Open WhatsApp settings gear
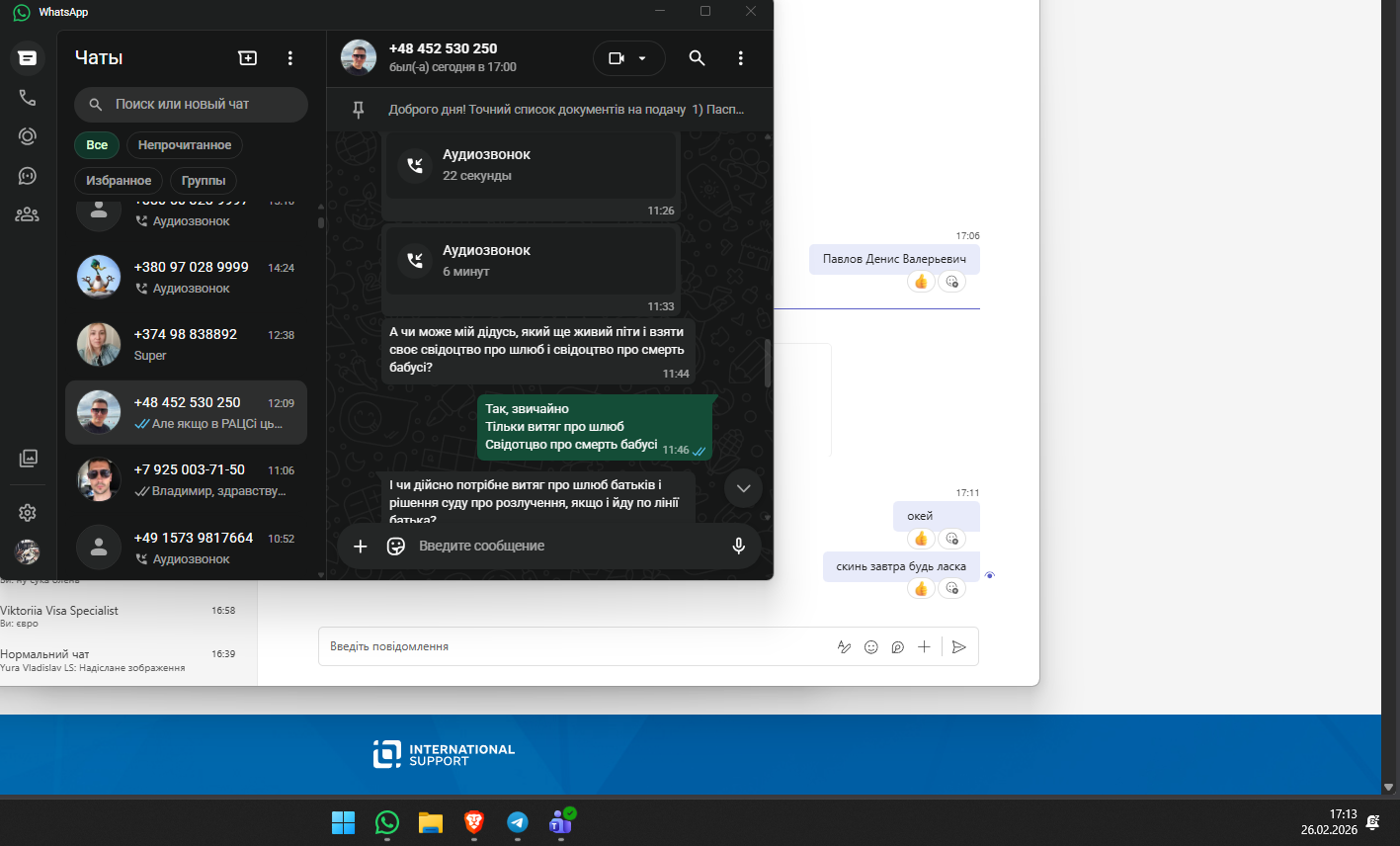Viewport: 1400px width, 846px height. click(28, 512)
